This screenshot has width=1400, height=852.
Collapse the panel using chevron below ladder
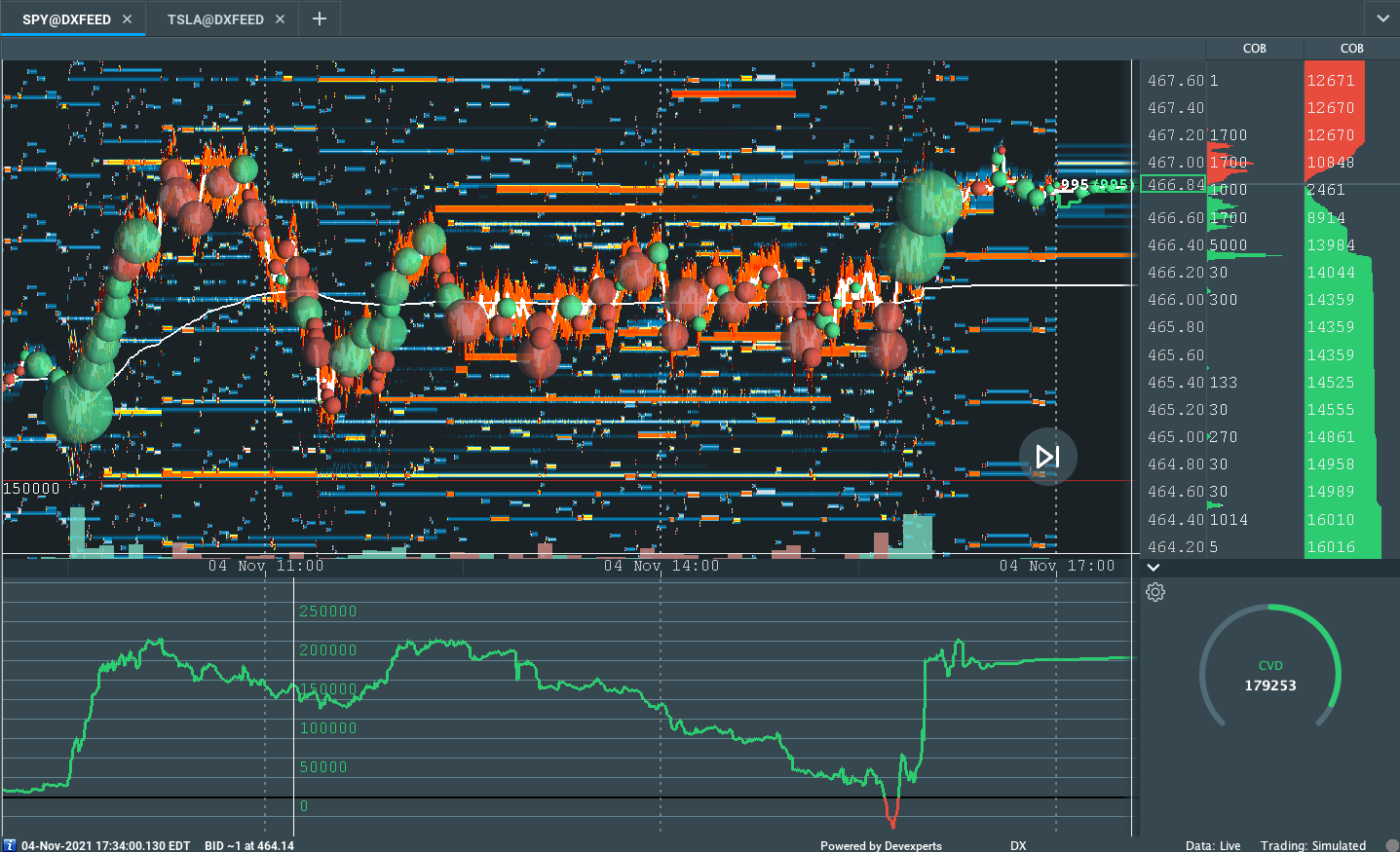1154,568
